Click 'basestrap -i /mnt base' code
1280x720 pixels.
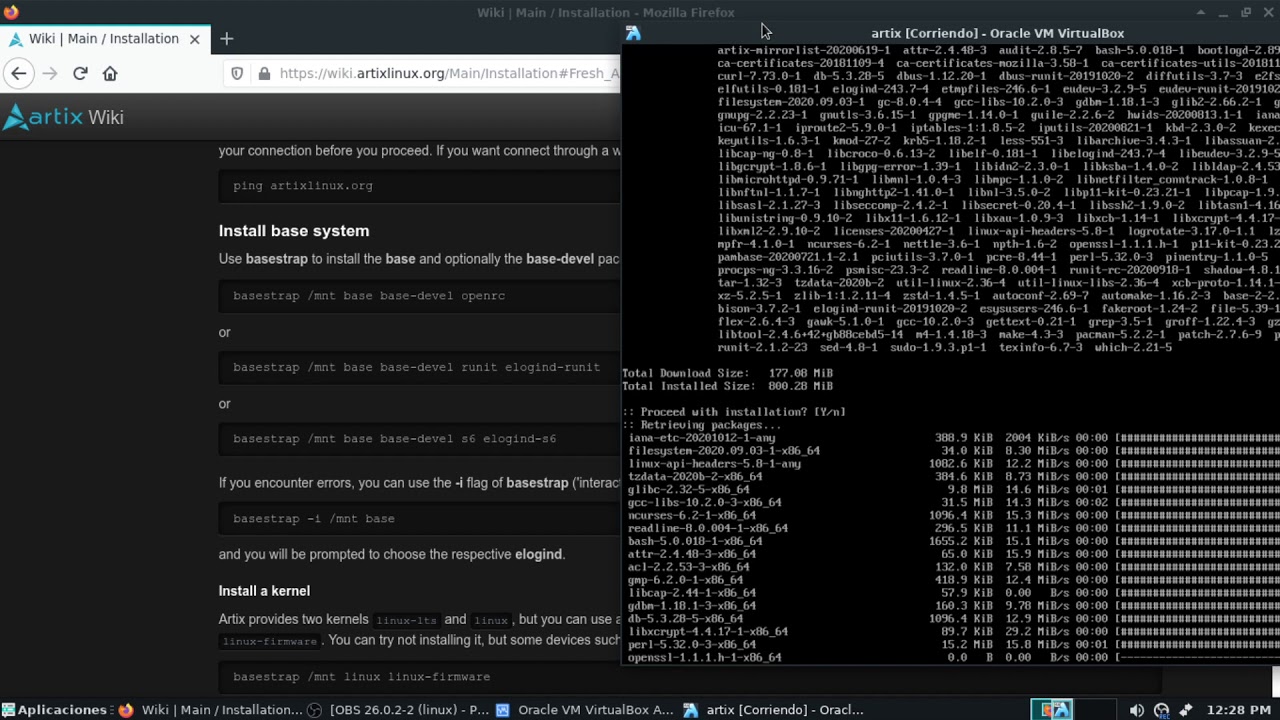click(x=313, y=519)
